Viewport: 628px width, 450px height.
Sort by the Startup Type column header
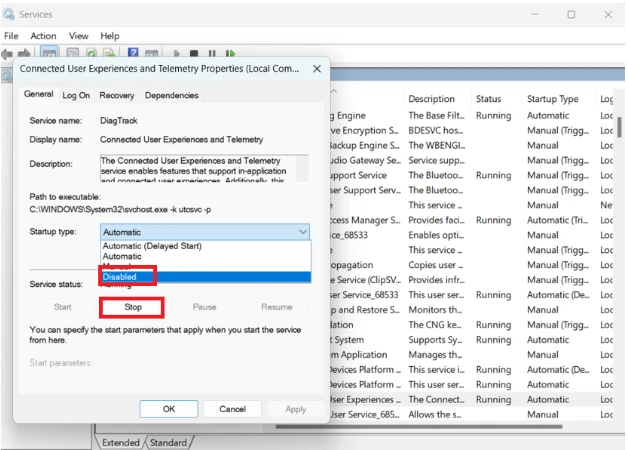pyautogui.click(x=552, y=98)
